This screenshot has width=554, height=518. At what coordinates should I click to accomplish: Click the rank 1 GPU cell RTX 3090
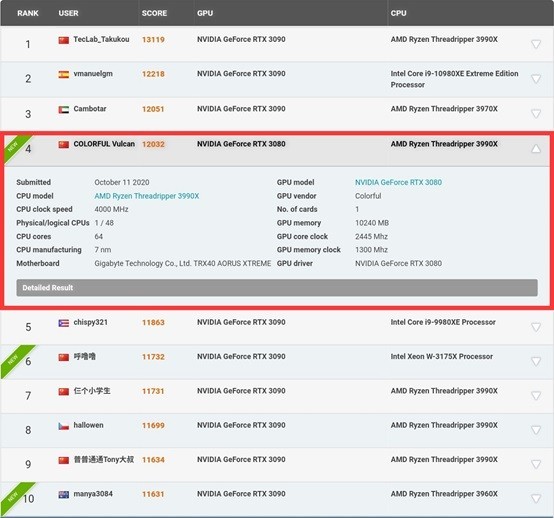pos(241,39)
